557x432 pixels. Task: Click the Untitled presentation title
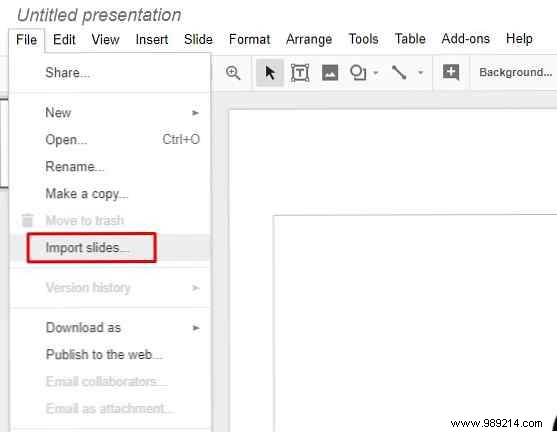(x=99, y=15)
